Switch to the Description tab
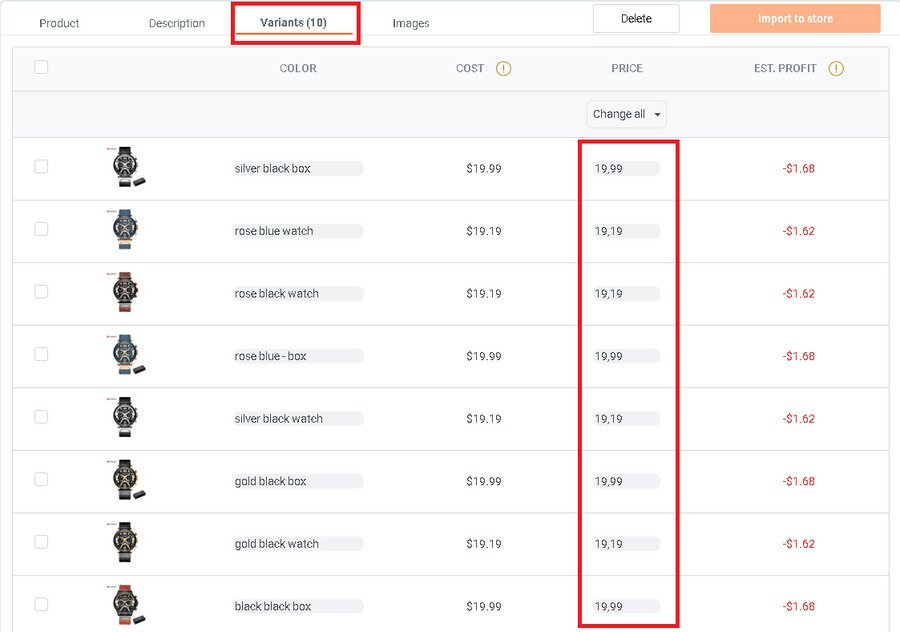Image resolution: width=900 pixels, height=632 pixels. (x=177, y=23)
